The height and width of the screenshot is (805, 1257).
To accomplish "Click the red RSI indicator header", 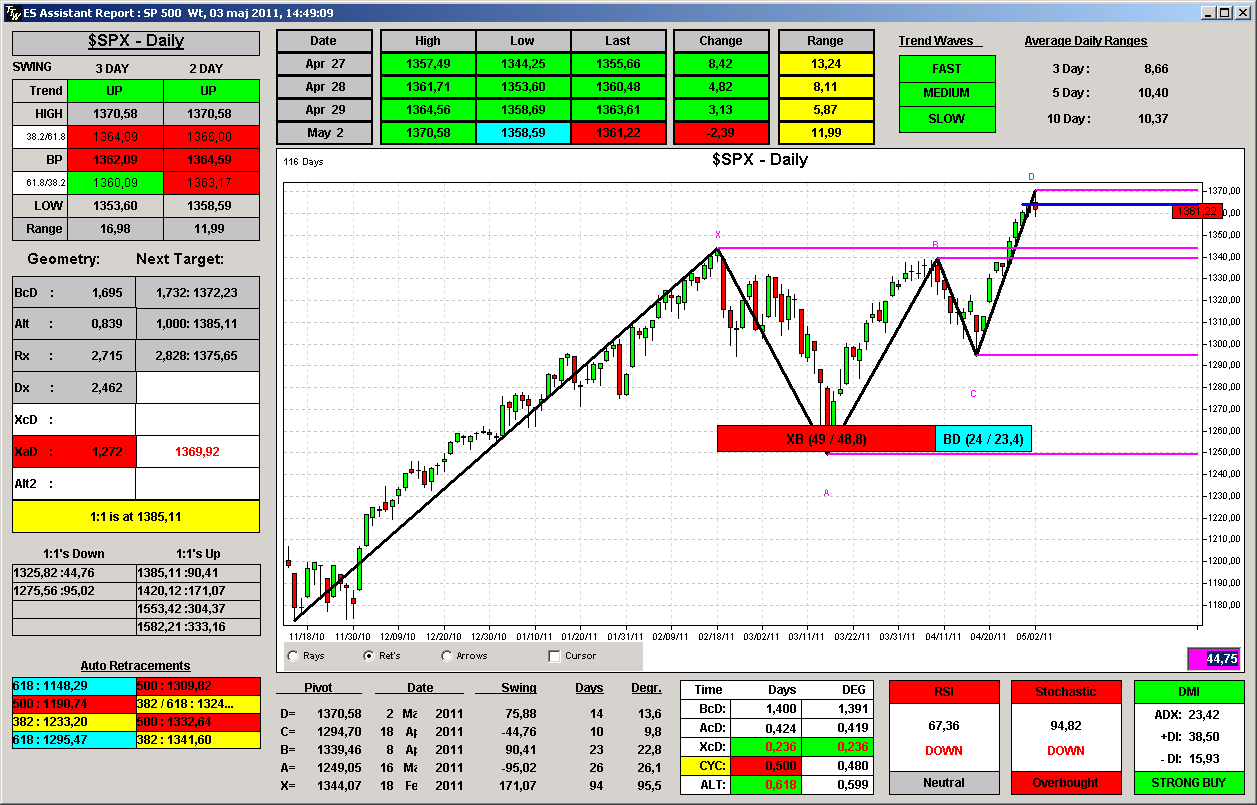I will click(x=944, y=692).
